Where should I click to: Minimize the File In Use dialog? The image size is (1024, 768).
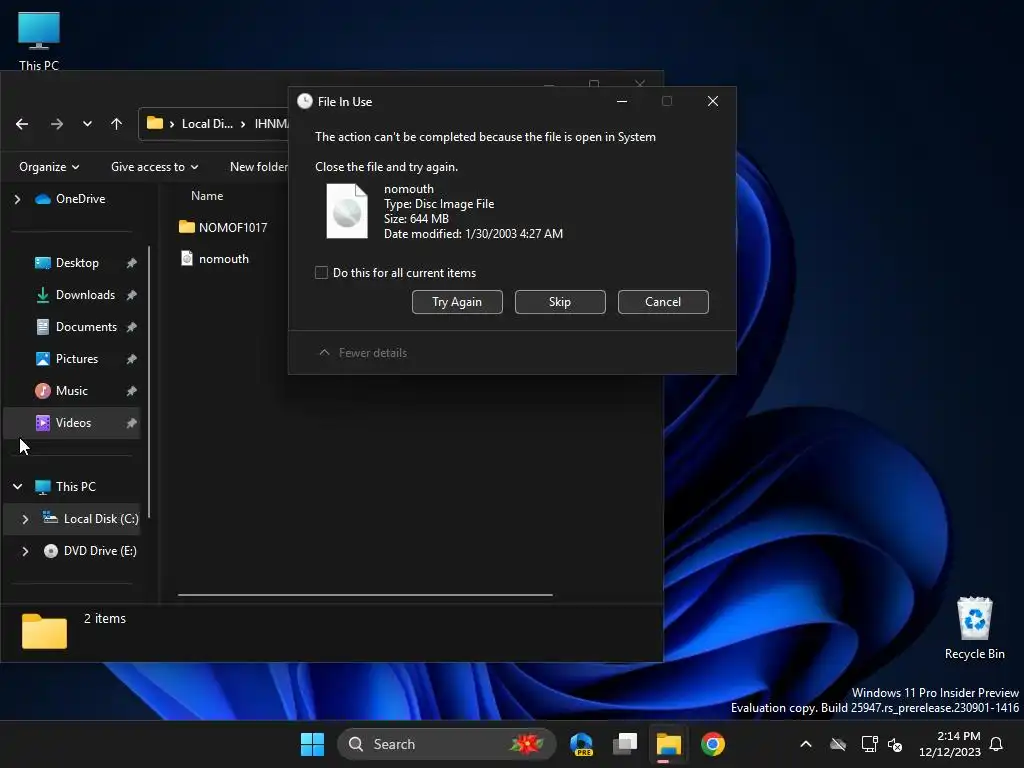pos(622,101)
